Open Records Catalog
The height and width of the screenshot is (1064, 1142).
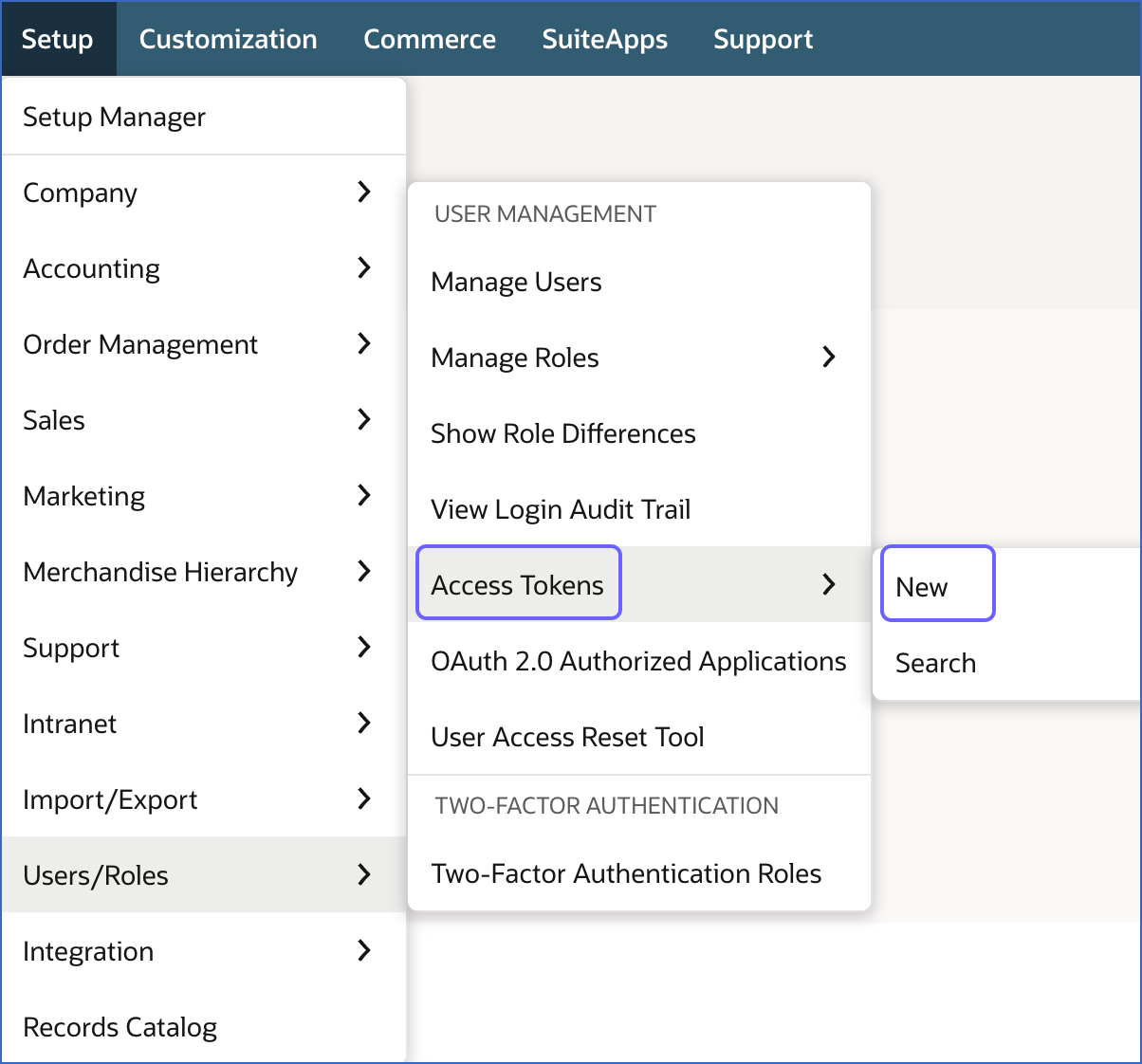(120, 1027)
